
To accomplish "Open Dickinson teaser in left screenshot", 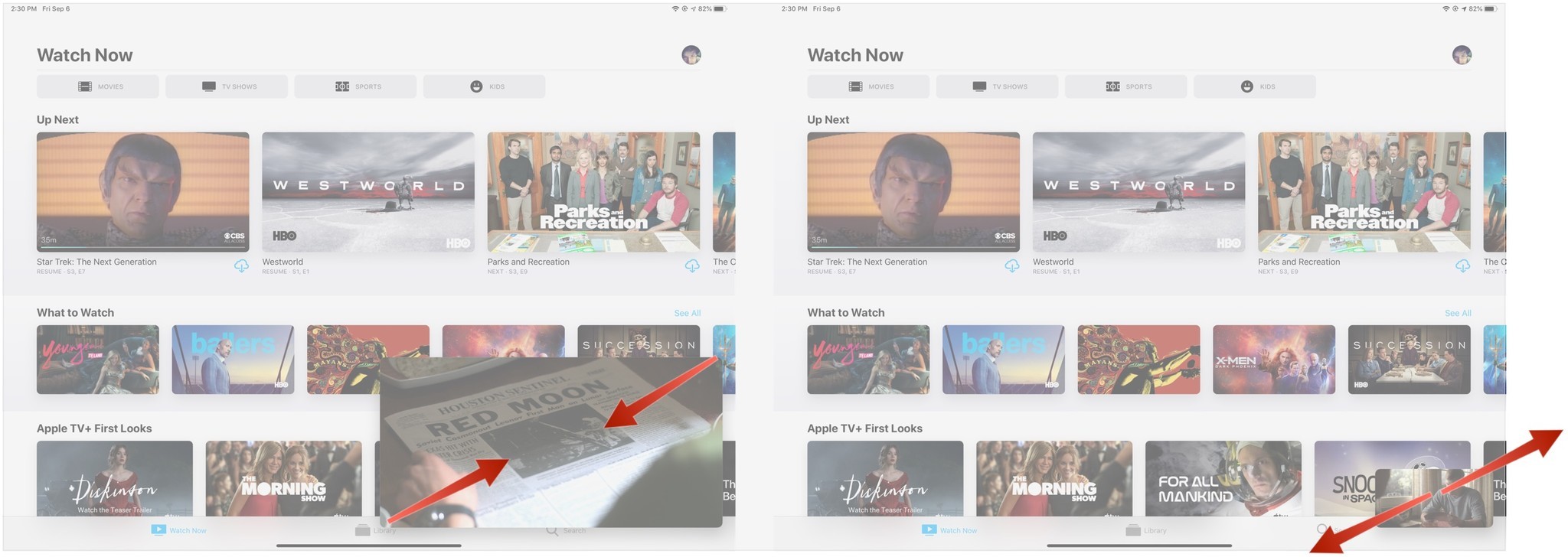I will [115, 478].
